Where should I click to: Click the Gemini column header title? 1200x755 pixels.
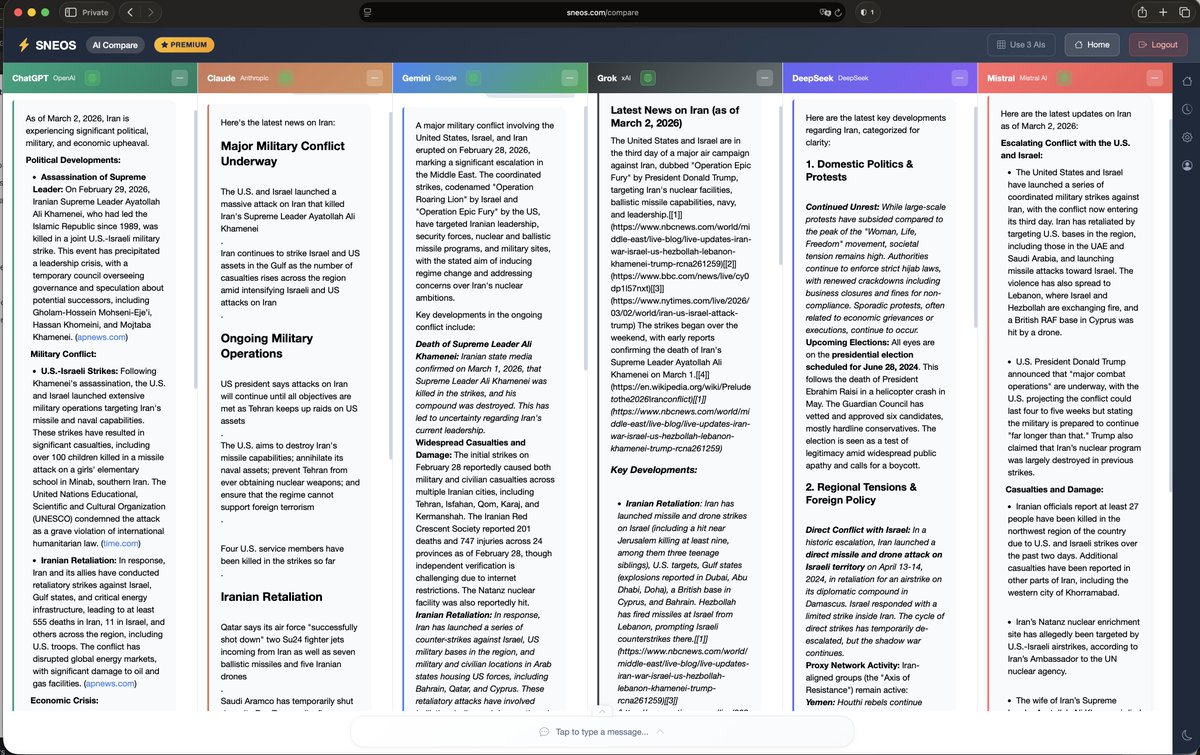pos(417,77)
